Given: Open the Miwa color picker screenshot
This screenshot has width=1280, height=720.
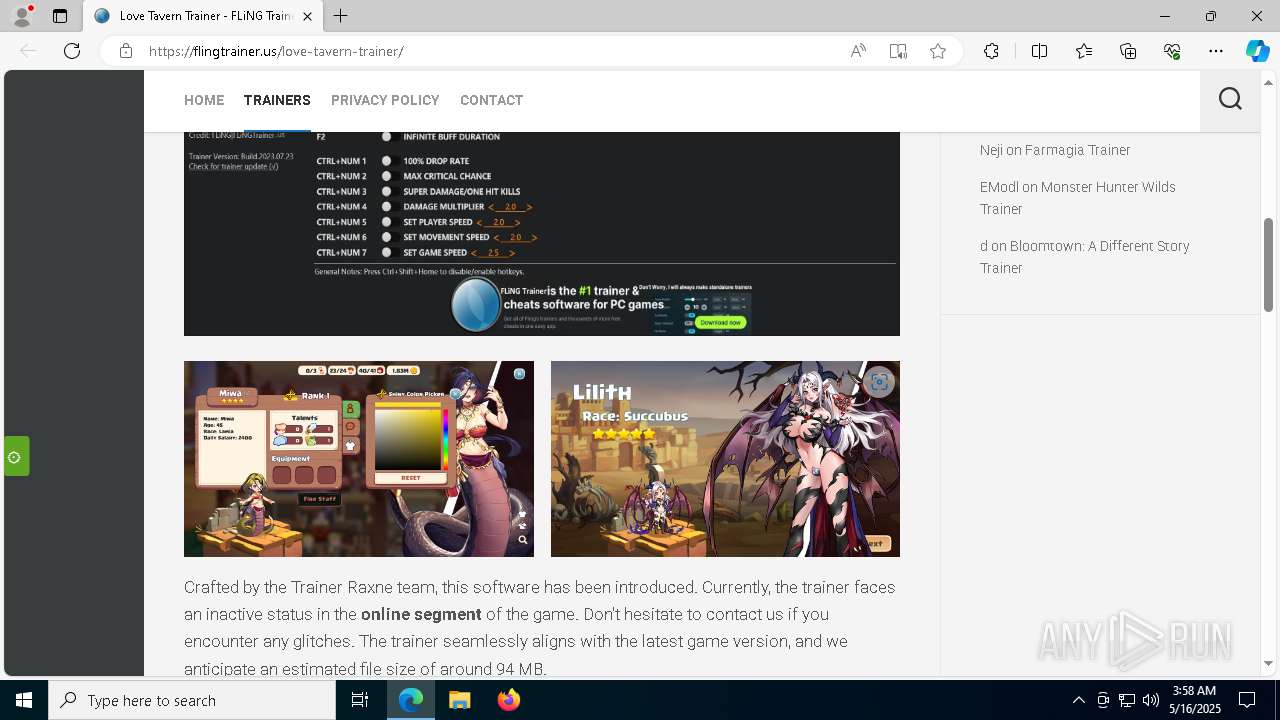Looking at the screenshot, I should pyautogui.click(x=359, y=459).
